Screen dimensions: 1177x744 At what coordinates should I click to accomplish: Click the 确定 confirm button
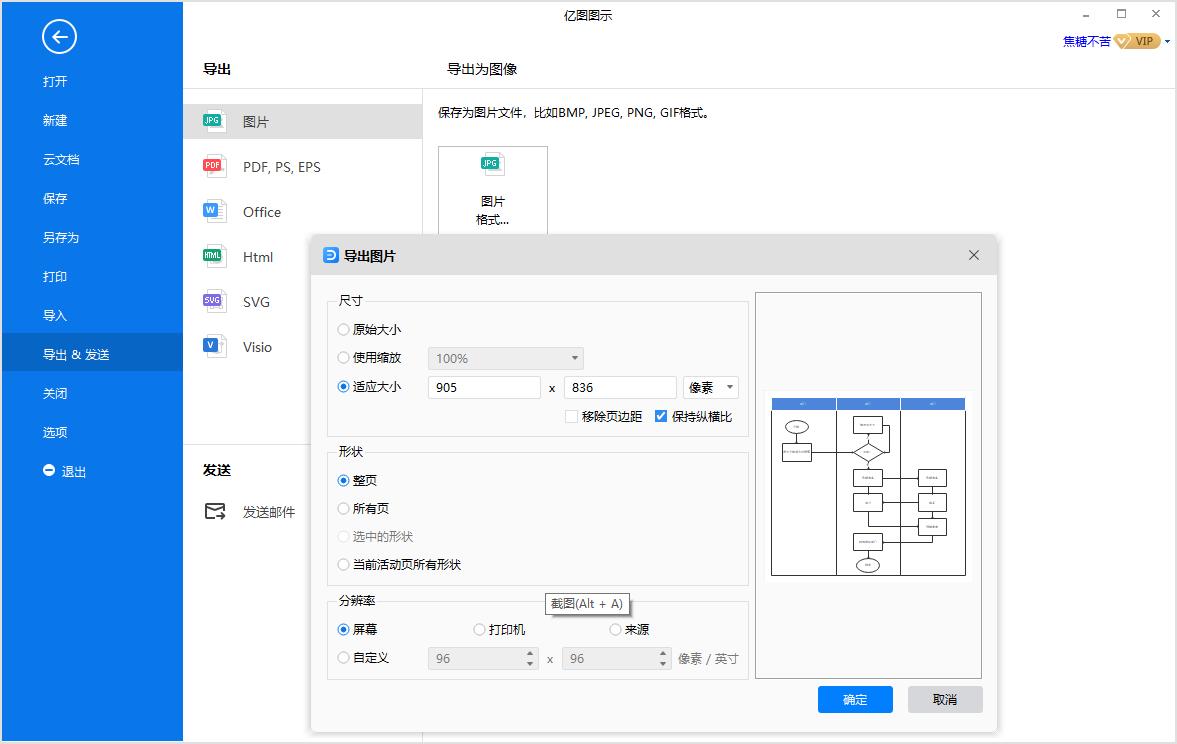(x=855, y=699)
